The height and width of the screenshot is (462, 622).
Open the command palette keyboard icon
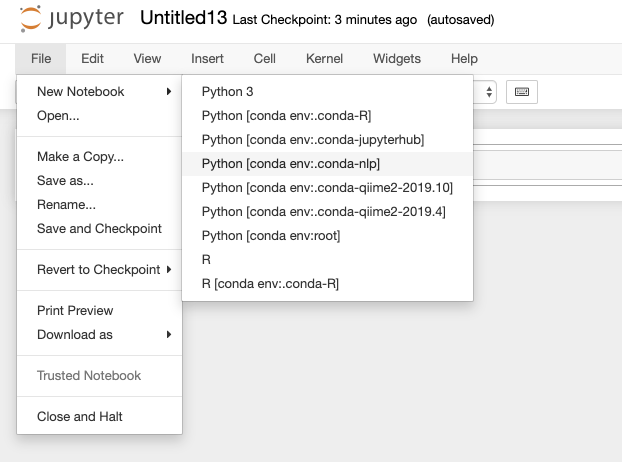point(522,92)
